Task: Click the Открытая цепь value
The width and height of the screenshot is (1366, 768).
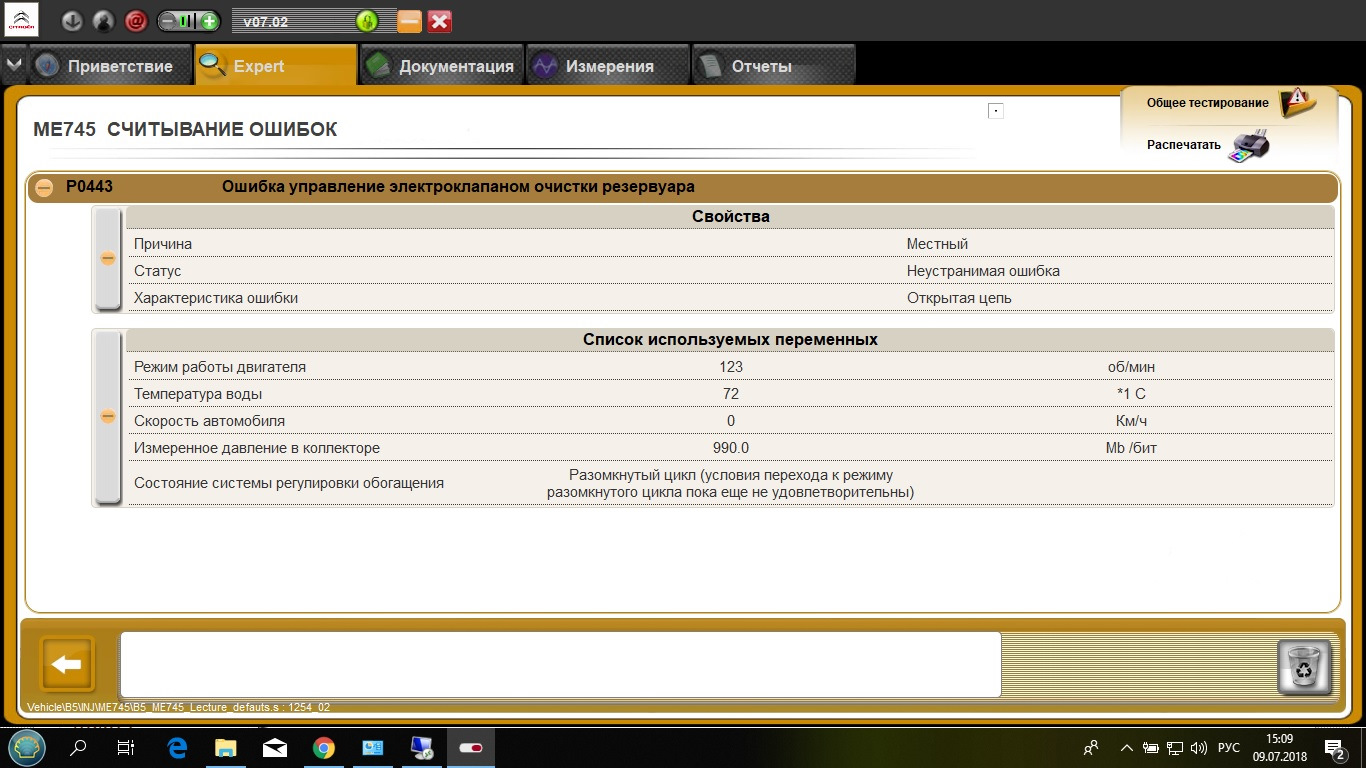Action: [x=959, y=298]
